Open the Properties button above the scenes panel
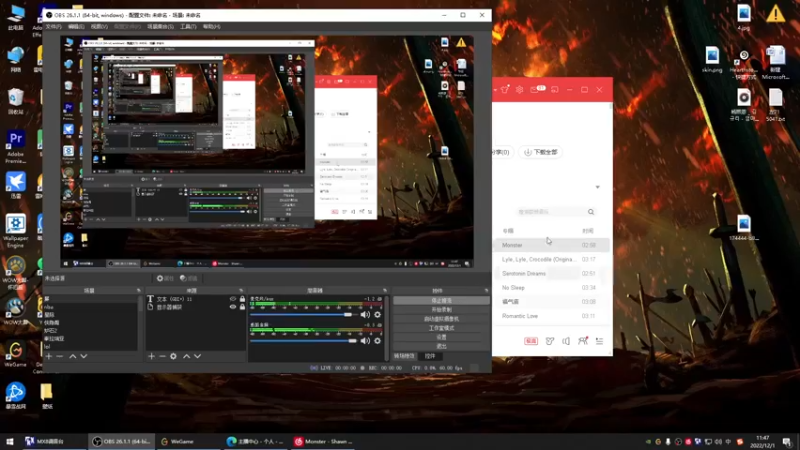The image size is (800, 450). pos(165,279)
